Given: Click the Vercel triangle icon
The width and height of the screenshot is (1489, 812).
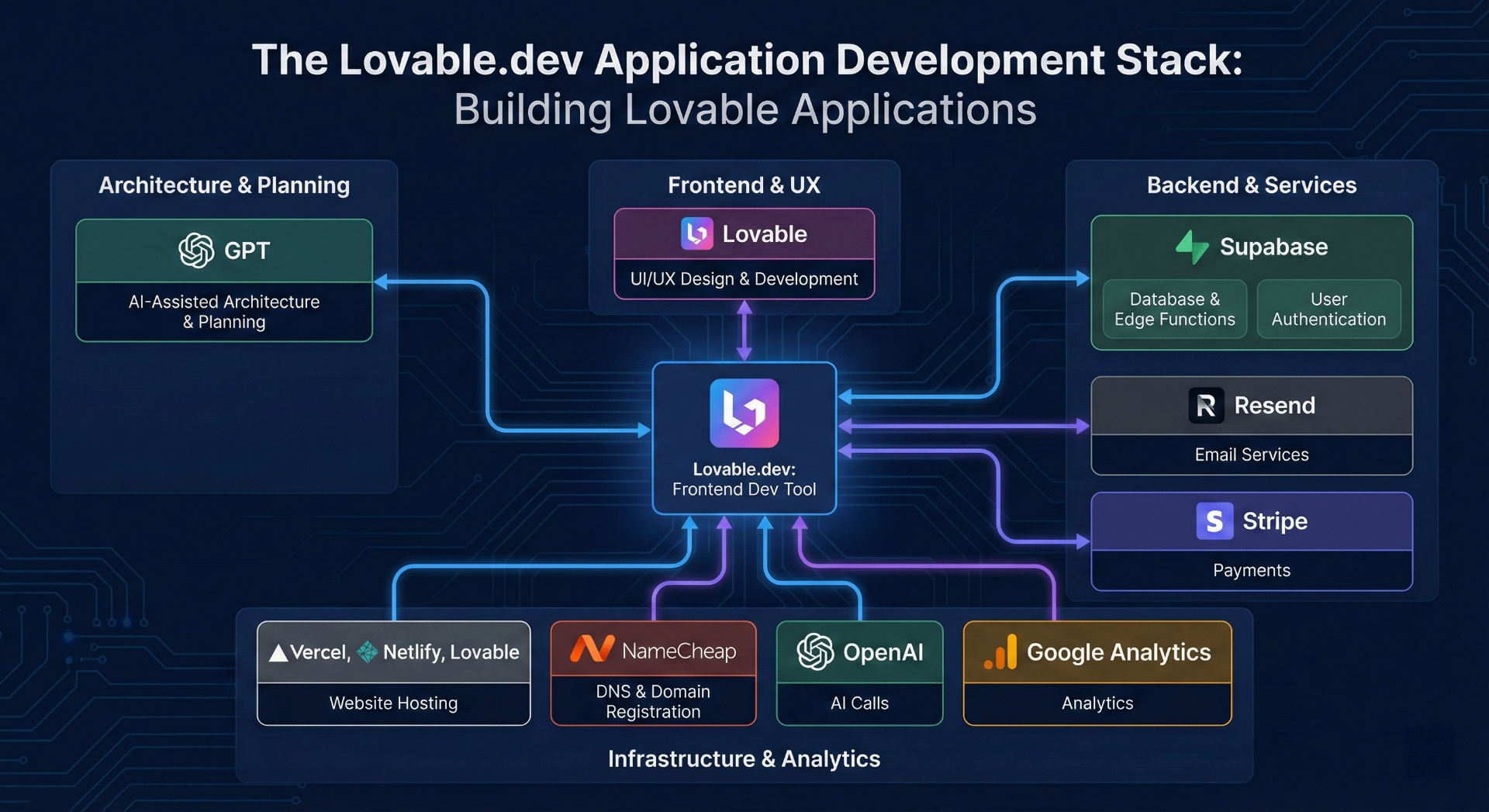Looking at the screenshot, I should [278, 653].
